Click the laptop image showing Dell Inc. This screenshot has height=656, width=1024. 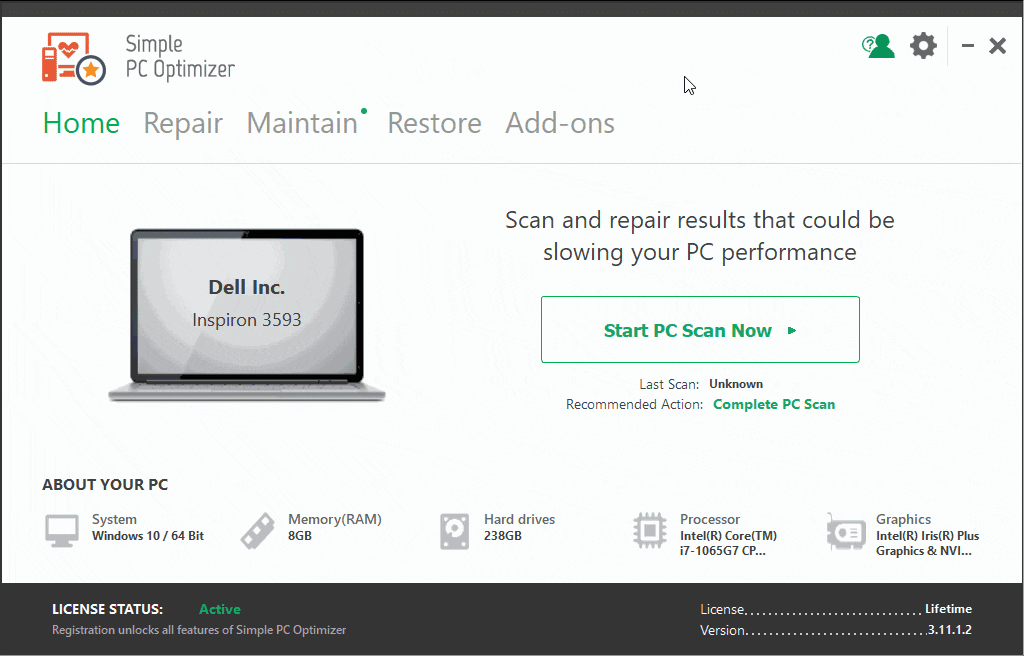247,315
